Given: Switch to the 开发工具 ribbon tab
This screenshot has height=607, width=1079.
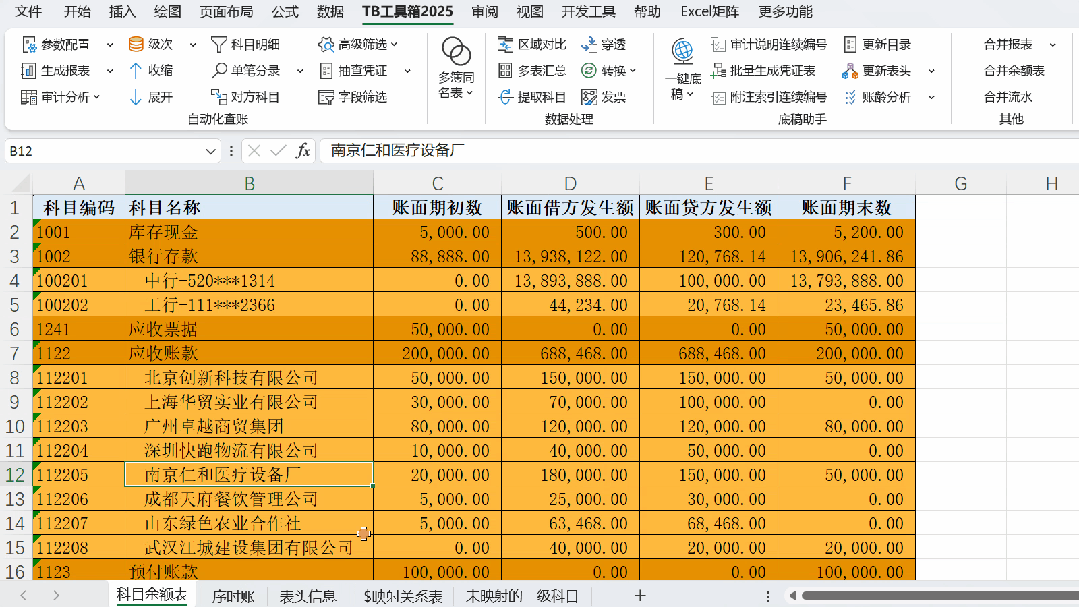Looking at the screenshot, I should click(x=588, y=12).
